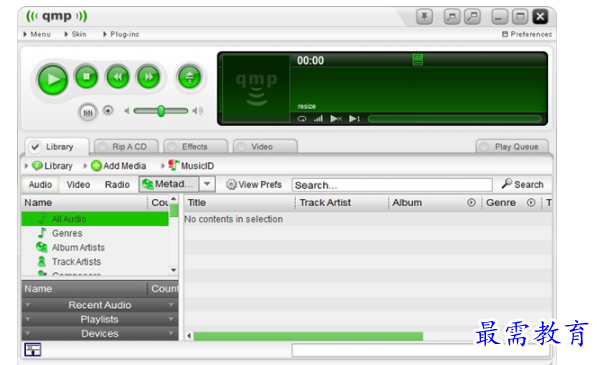Start playback with the green Play button

click(x=53, y=80)
